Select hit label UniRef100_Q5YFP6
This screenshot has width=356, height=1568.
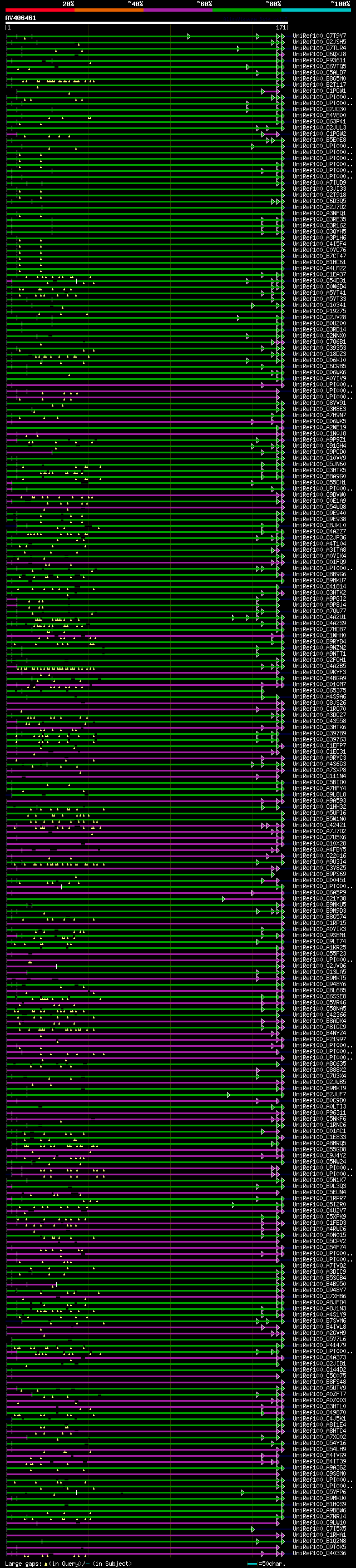(x=319, y=1492)
